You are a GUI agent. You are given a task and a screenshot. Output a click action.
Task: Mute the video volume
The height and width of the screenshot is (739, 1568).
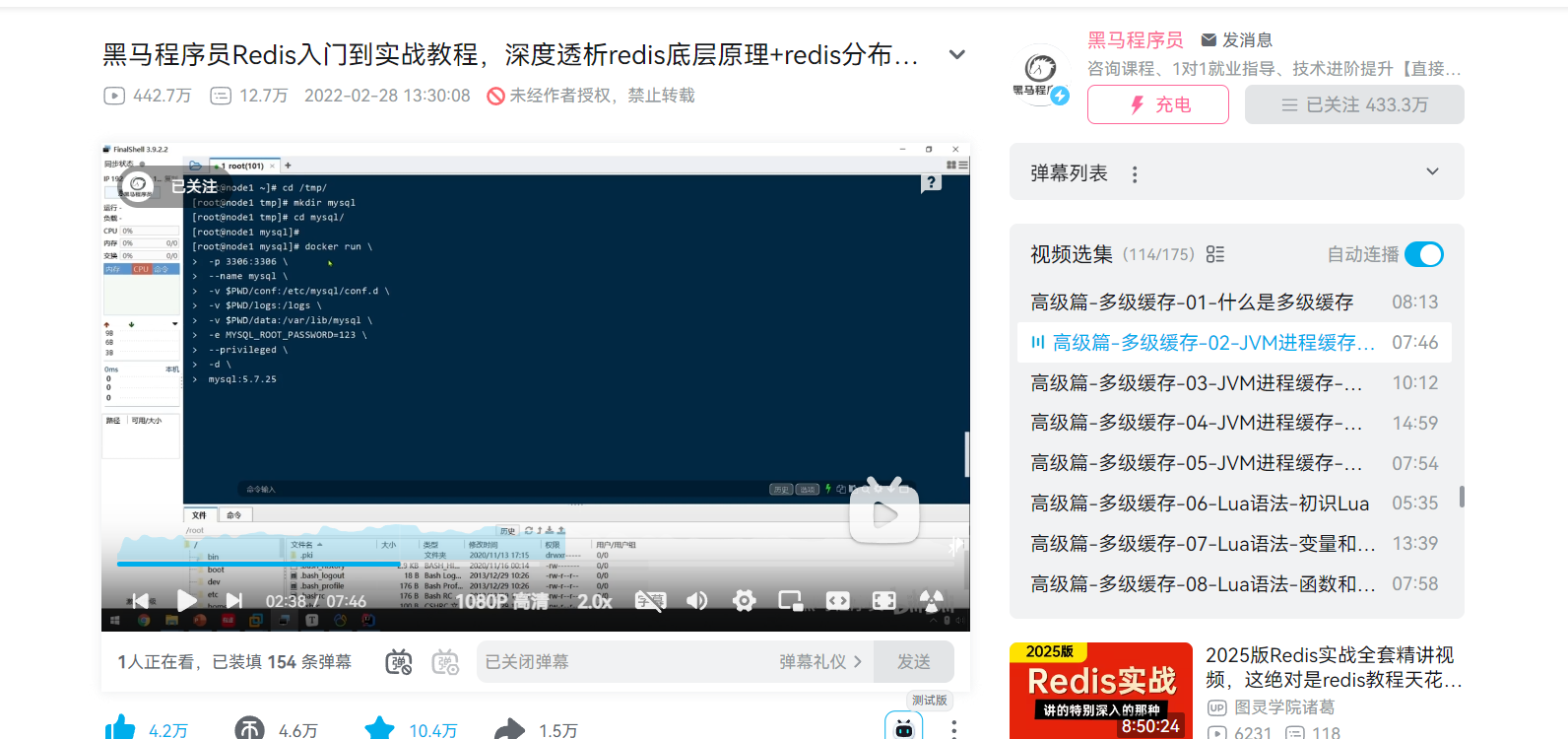[696, 600]
